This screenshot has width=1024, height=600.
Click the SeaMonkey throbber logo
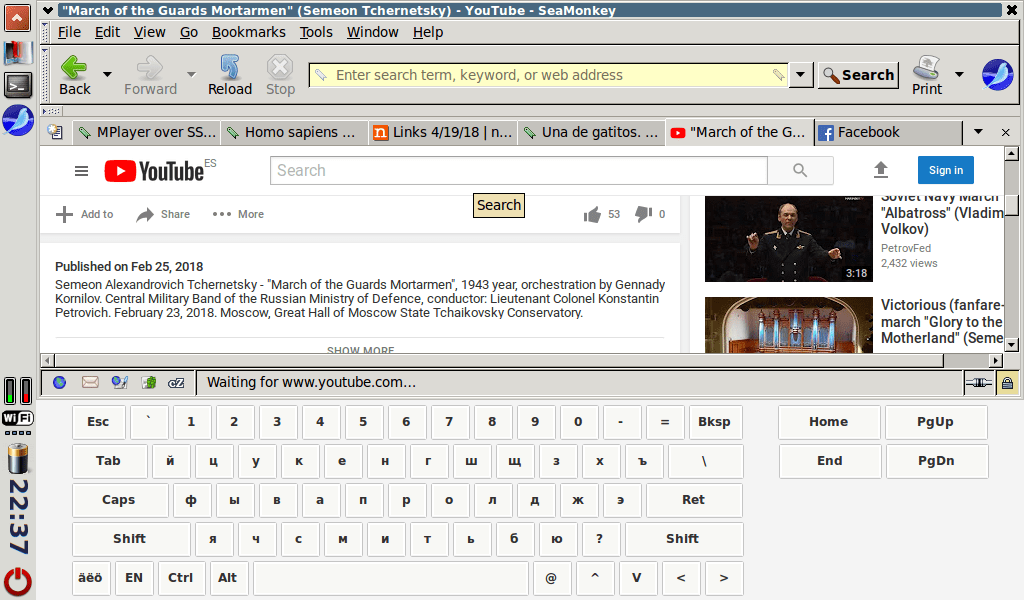pyautogui.click(x=998, y=74)
